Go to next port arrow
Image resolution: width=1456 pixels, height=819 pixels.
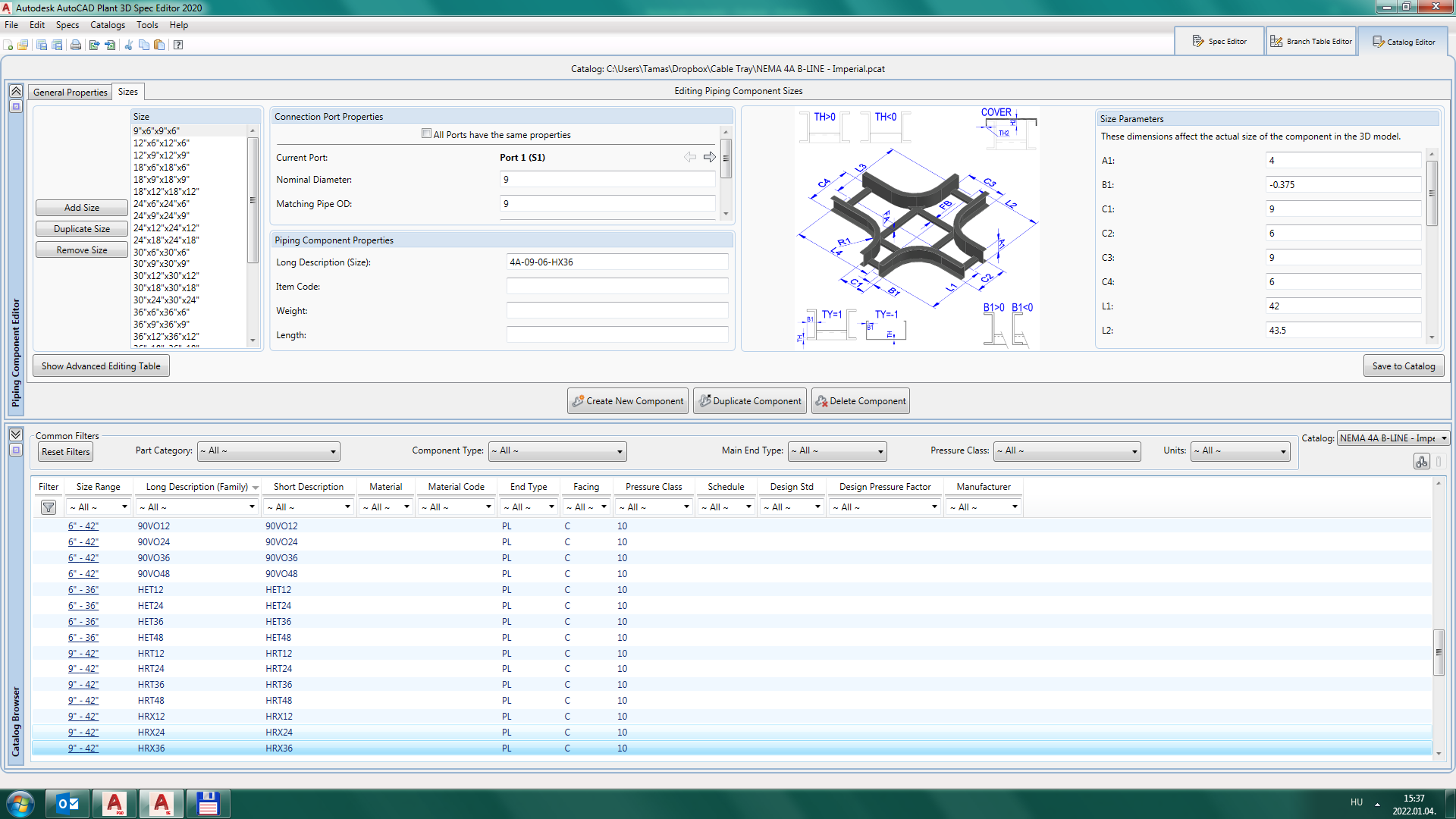710,157
